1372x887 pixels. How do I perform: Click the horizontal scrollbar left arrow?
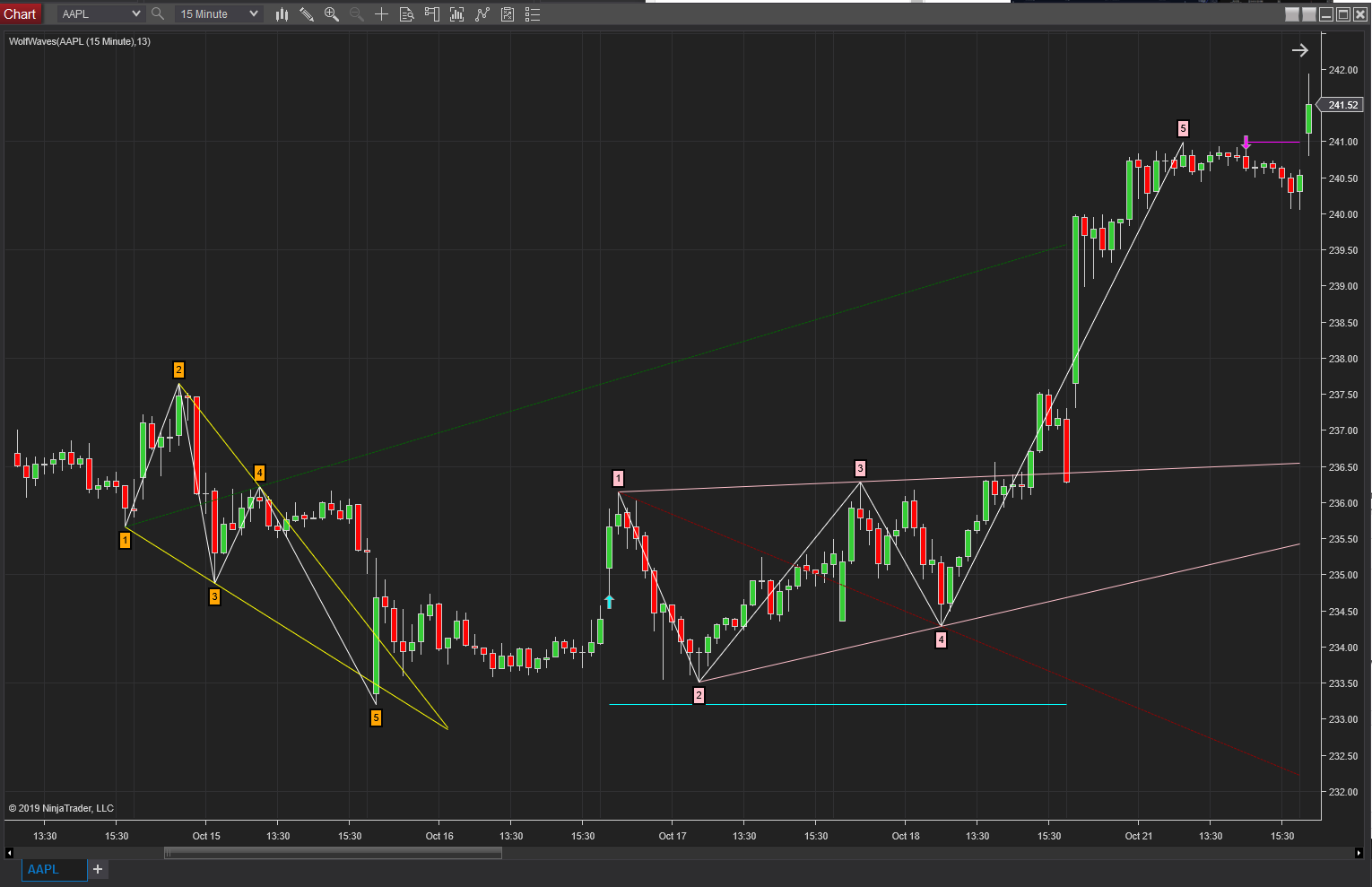click(x=10, y=853)
